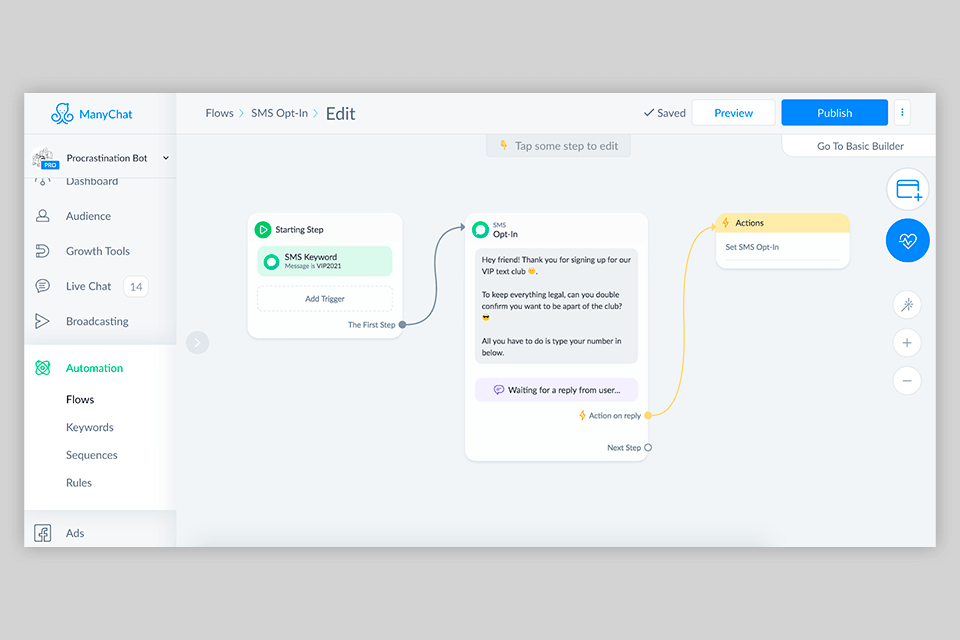The image size is (960, 640).
Task: Expand the collapsed sidebar arrow button
Action: [x=197, y=342]
